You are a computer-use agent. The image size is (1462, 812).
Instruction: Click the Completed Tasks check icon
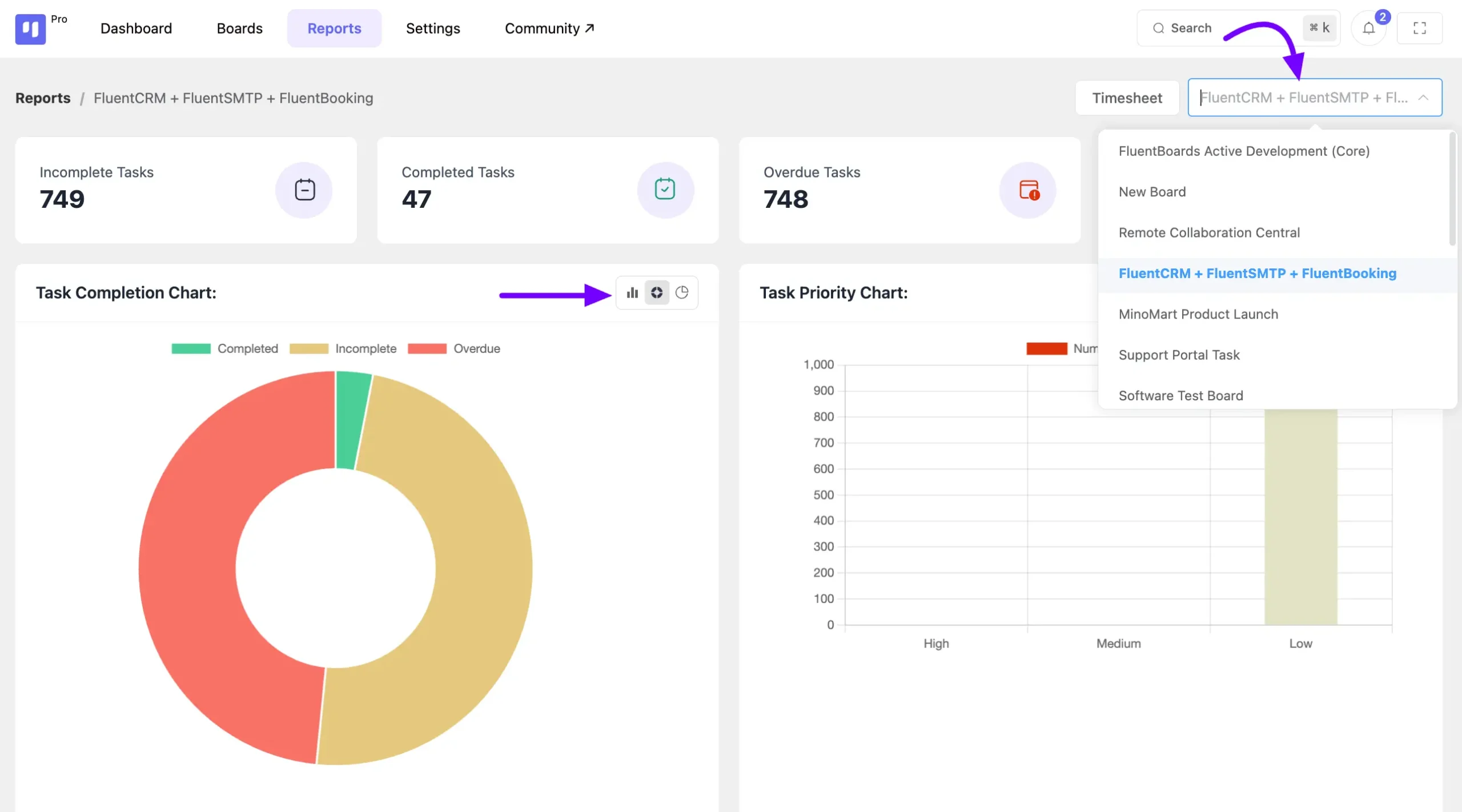[x=665, y=190]
